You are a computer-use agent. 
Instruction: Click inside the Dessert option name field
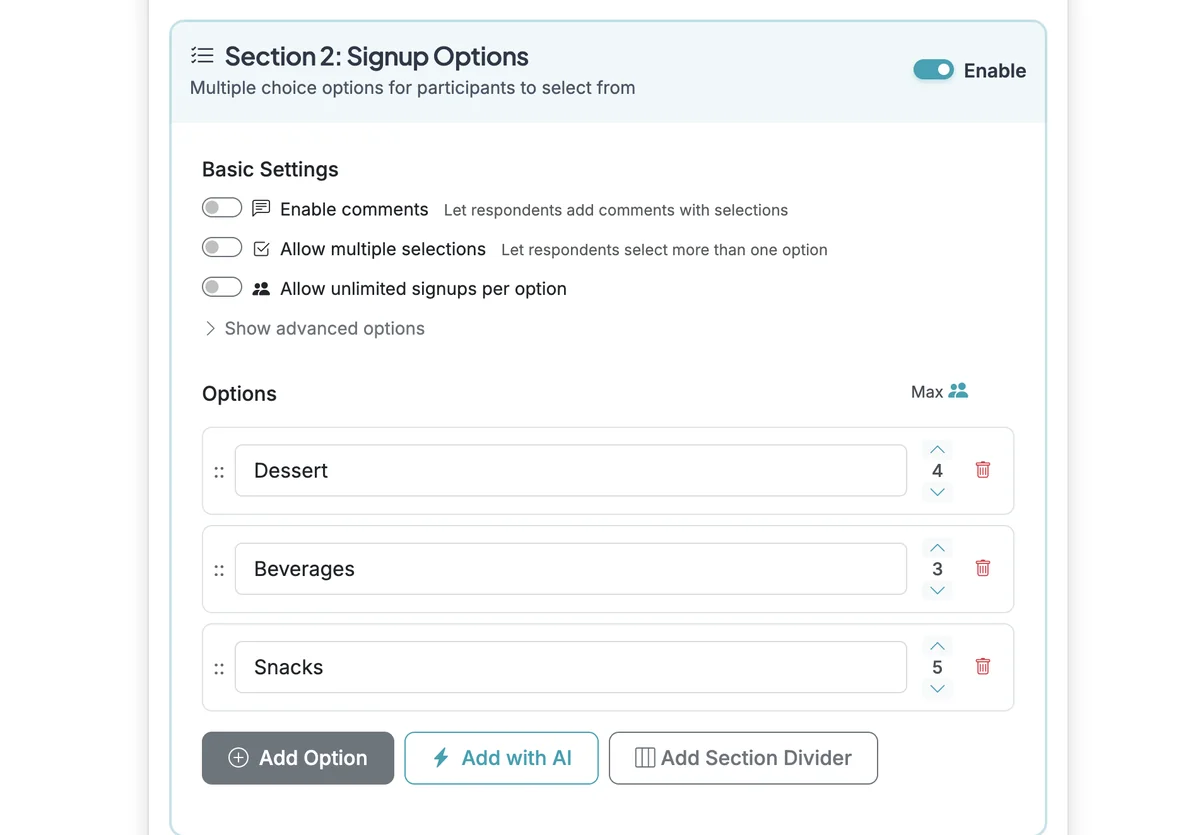(x=570, y=469)
